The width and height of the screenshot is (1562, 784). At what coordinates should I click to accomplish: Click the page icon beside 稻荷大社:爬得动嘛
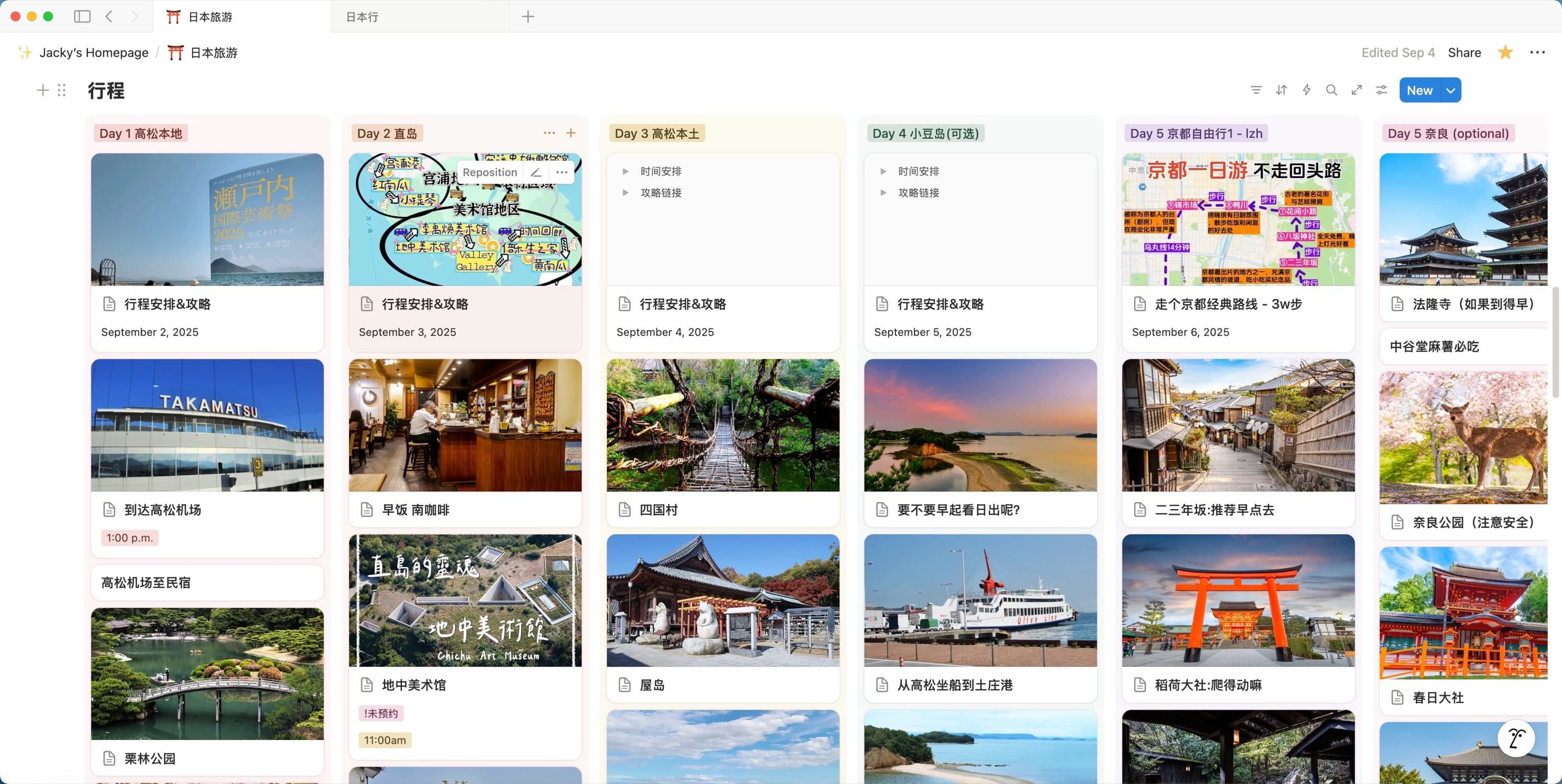click(1140, 685)
